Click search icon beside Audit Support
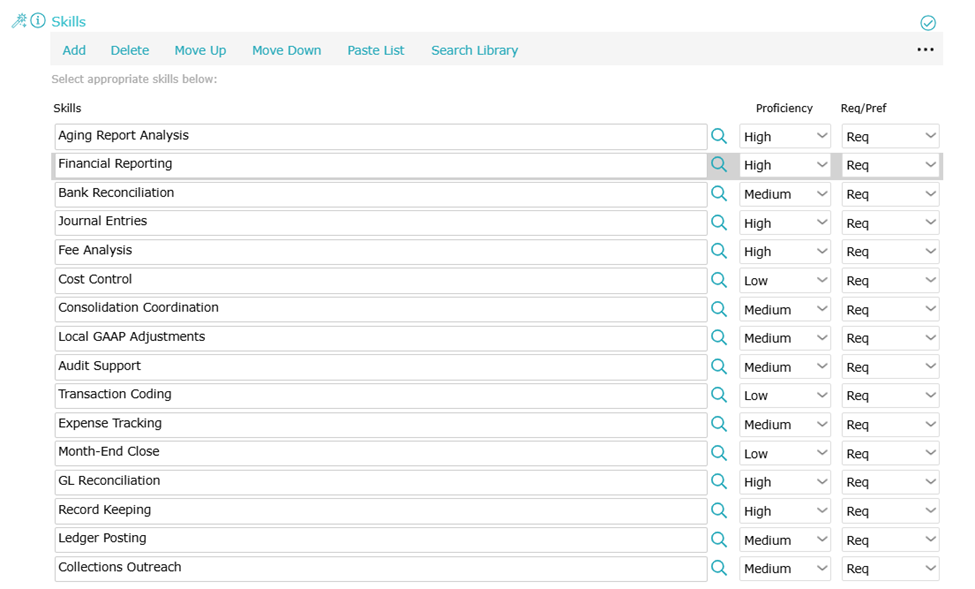Image resolution: width=975 pixels, height=589 pixels. click(718, 367)
